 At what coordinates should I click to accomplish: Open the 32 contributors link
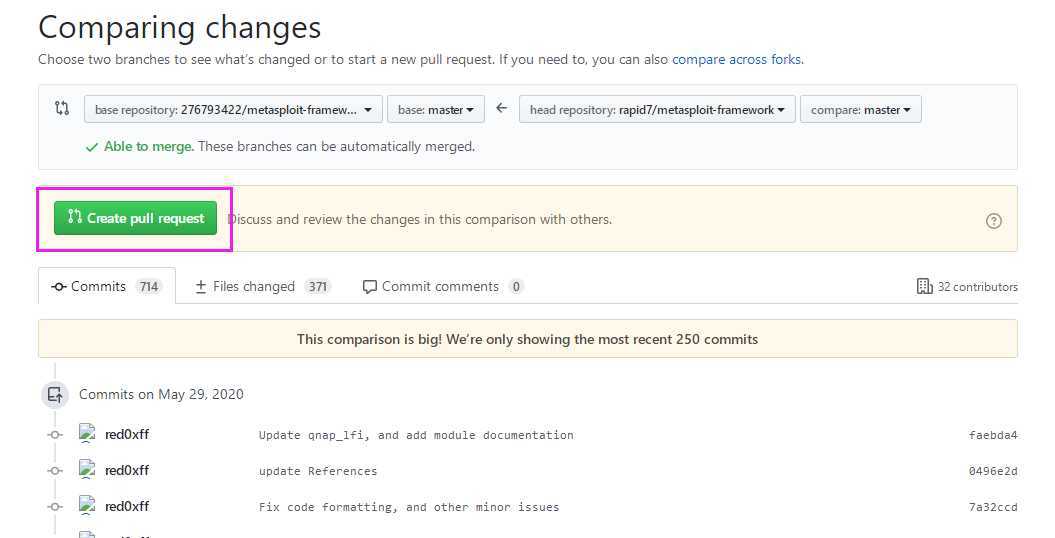click(977, 287)
